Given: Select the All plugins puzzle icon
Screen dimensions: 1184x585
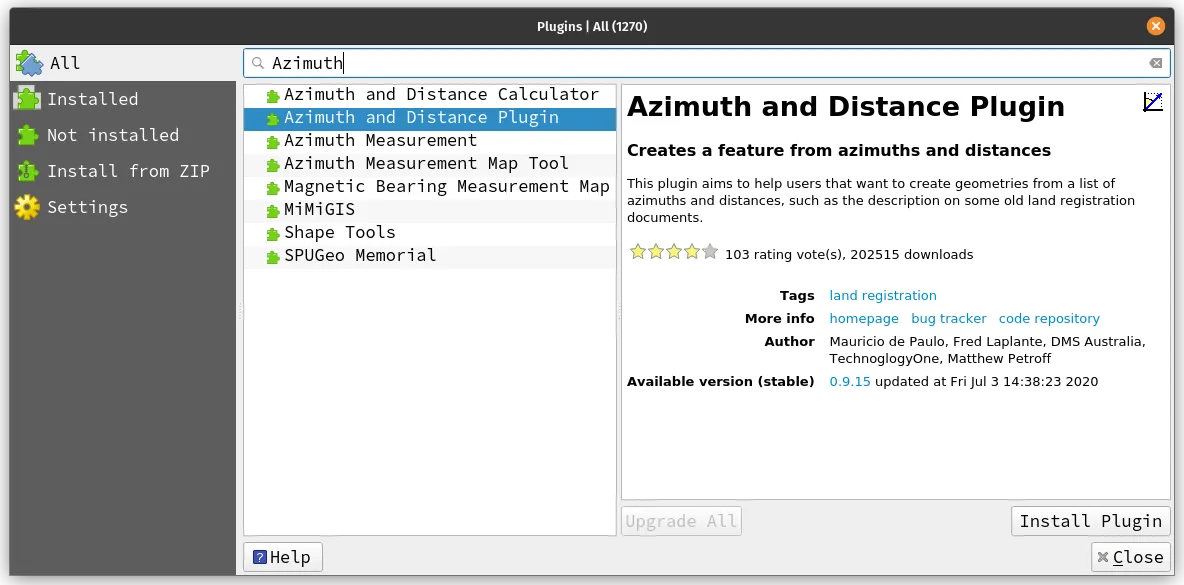Looking at the screenshot, I should pos(31,62).
